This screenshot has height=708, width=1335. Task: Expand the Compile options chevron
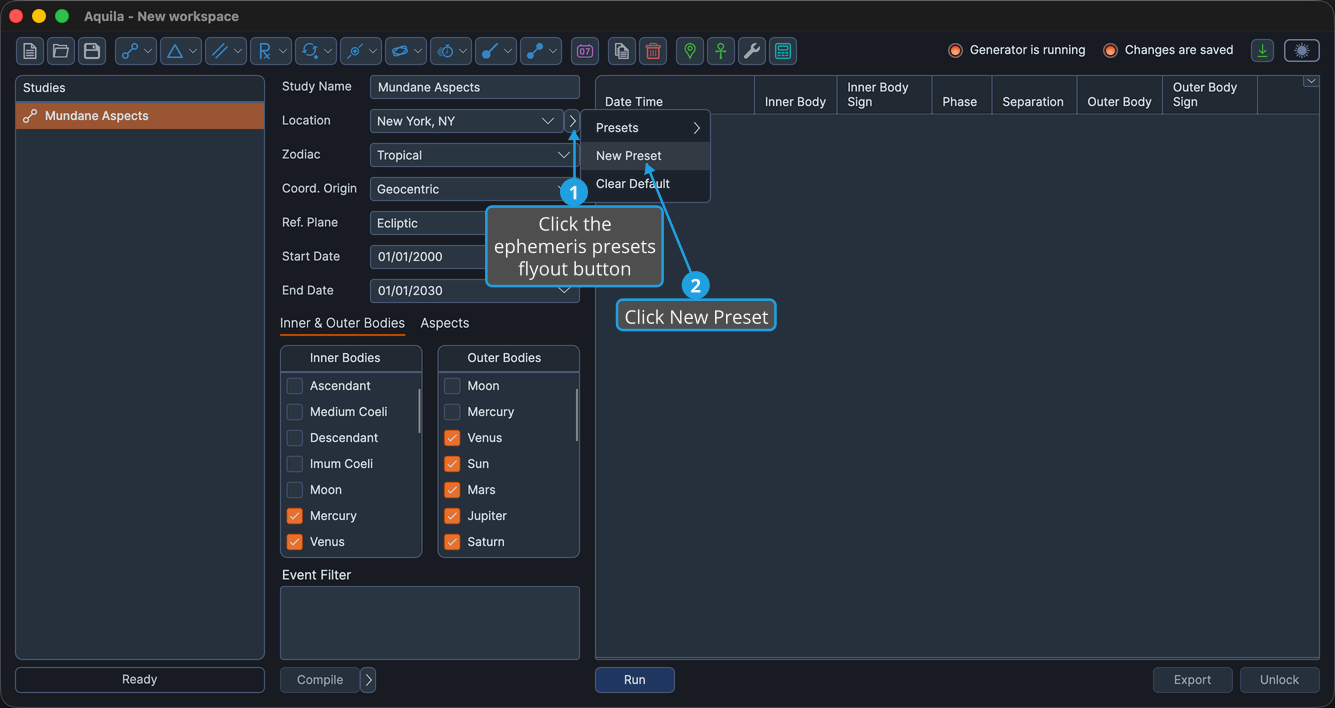(368, 680)
